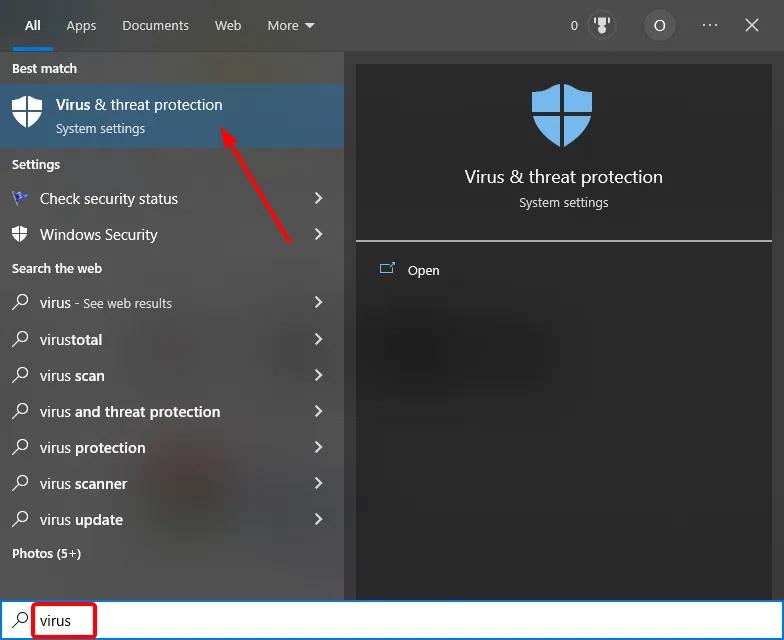The image size is (784, 640).
Task: Click the flag icon beside Check security status
Action: [x=20, y=198]
